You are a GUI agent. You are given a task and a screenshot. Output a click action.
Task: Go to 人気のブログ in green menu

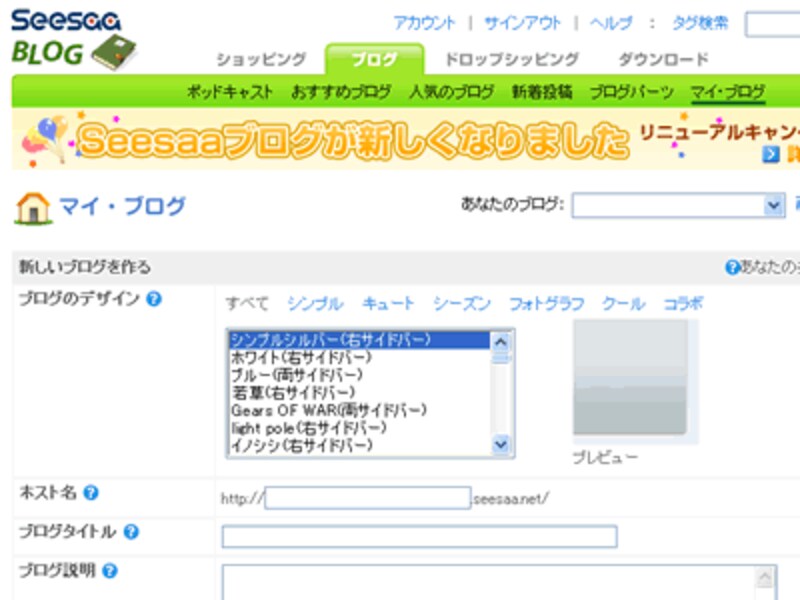452,92
